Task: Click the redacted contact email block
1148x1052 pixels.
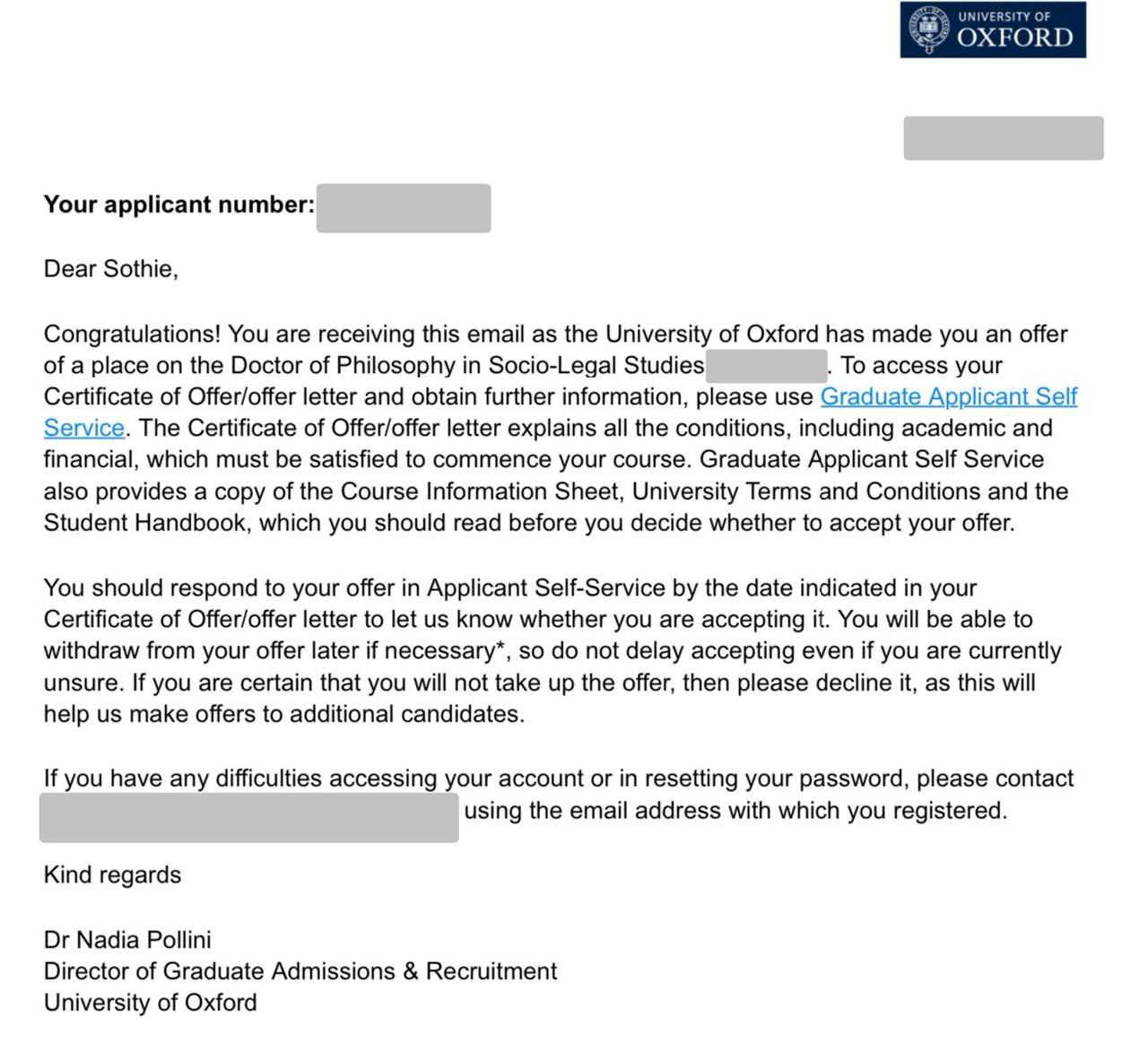Action: coord(248,817)
